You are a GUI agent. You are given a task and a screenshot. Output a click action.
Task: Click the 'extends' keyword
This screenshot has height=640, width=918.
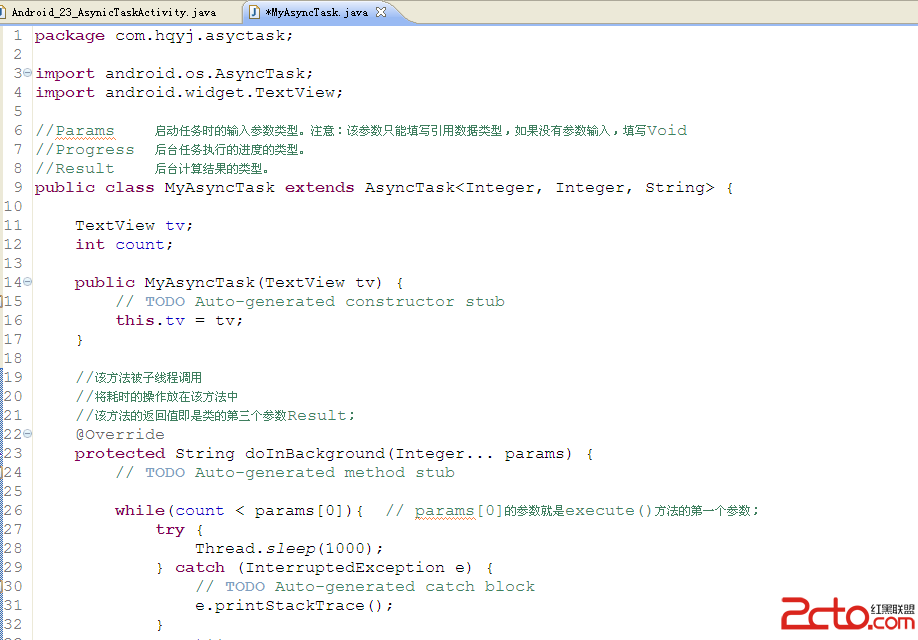[320, 187]
